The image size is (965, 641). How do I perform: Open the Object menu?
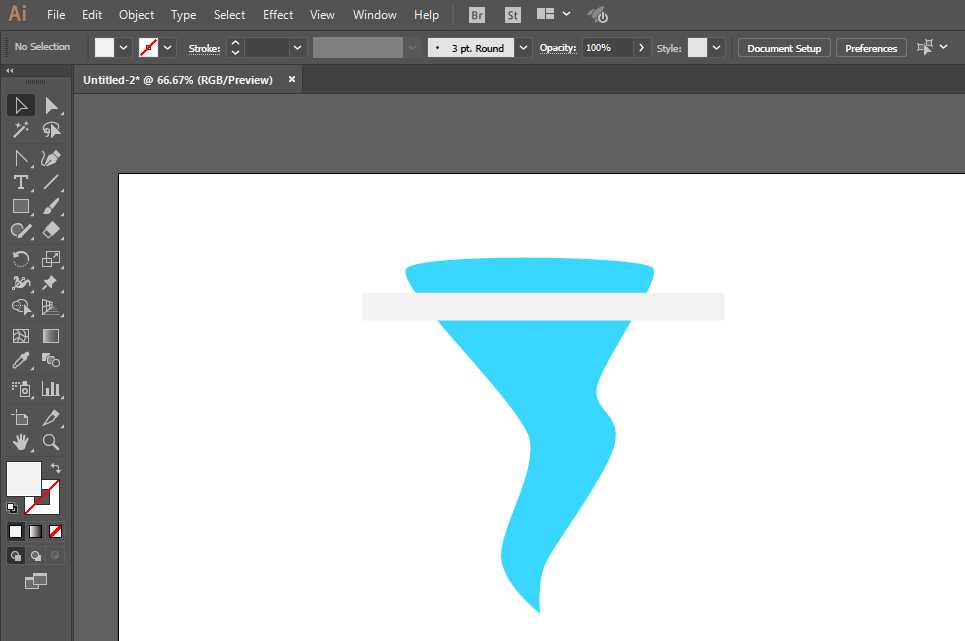(137, 15)
